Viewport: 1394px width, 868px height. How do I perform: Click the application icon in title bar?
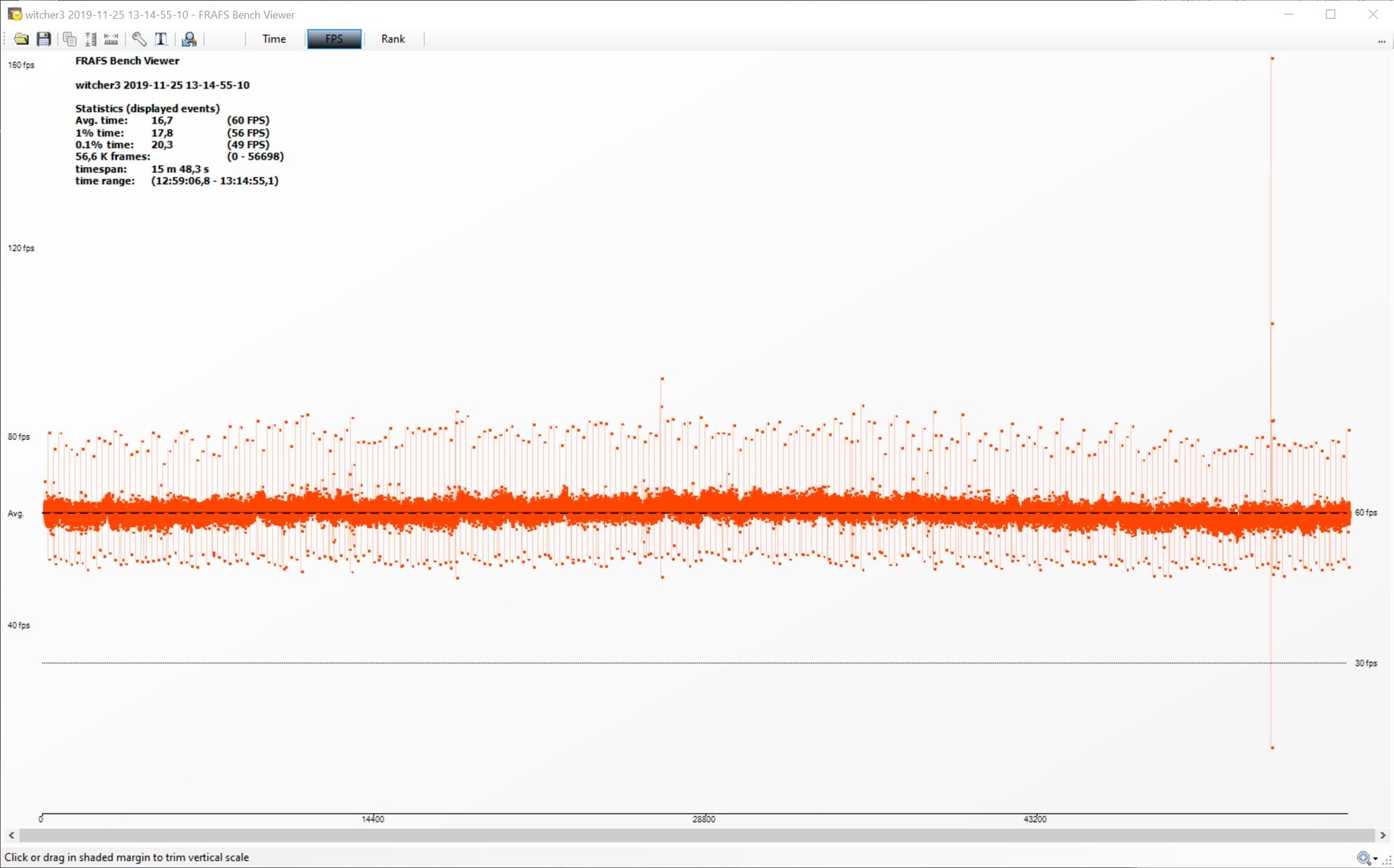point(14,14)
